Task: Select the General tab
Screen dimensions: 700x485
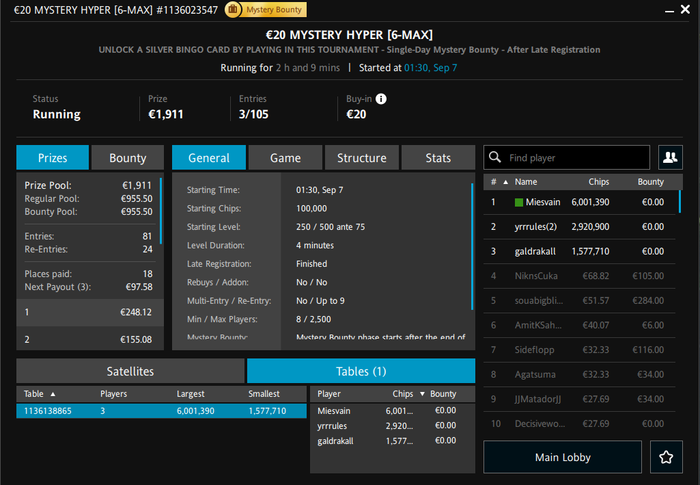Action: click(209, 158)
